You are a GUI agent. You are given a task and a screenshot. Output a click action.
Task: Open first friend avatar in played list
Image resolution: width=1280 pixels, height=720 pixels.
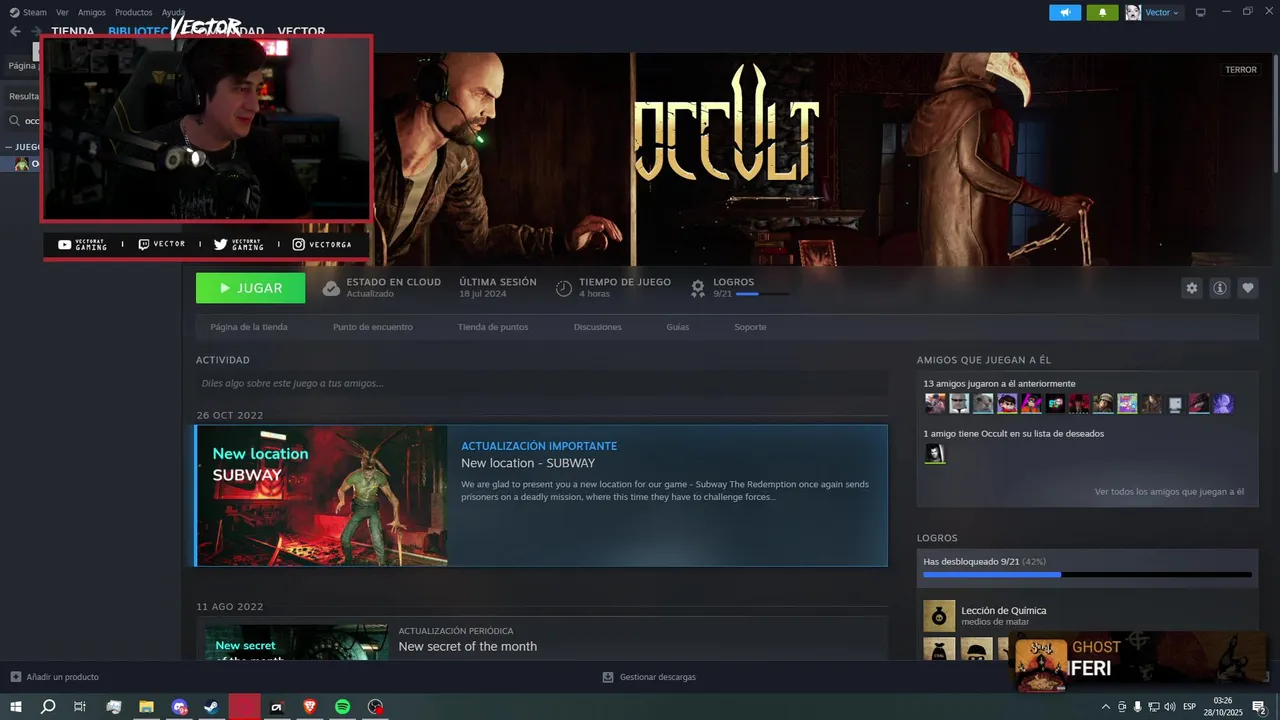[x=935, y=404]
